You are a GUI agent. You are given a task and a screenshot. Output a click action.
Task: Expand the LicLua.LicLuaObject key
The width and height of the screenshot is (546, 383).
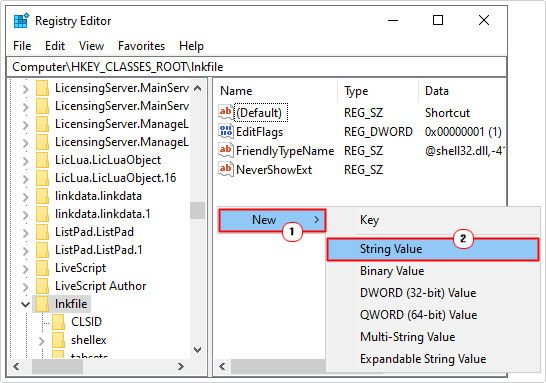pyautogui.click(x=25, y=161)
